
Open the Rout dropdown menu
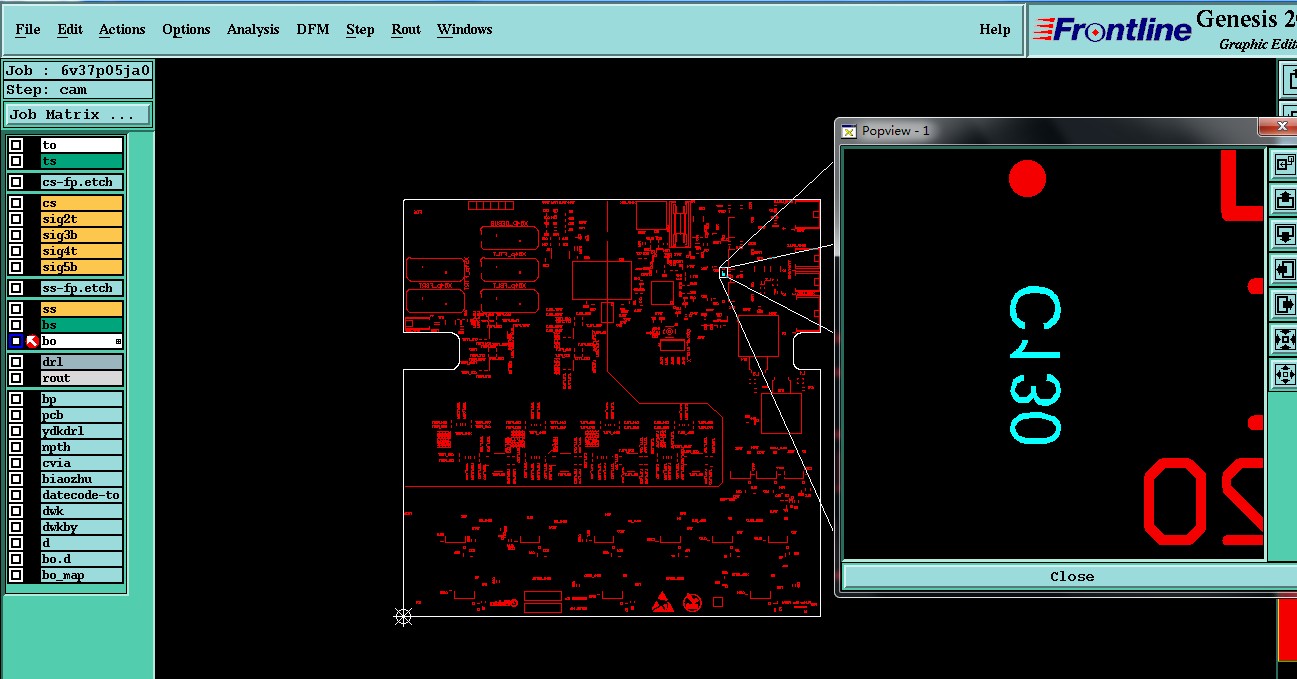(406, 30)
